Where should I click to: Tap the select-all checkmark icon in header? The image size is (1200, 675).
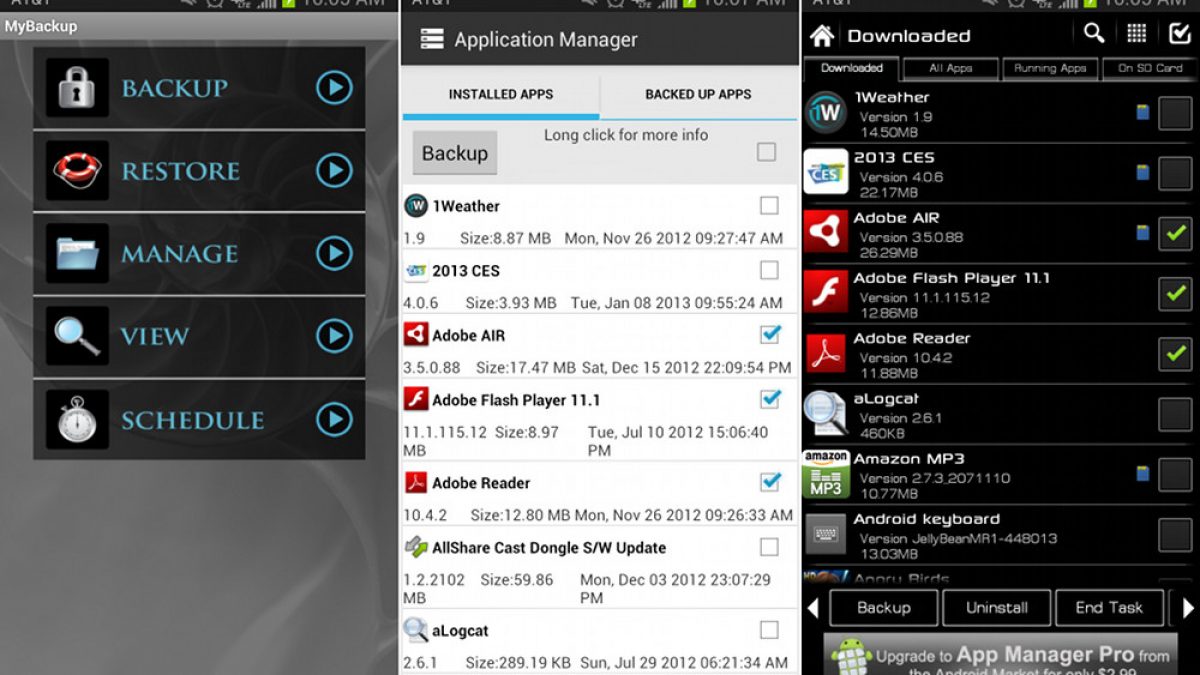tap(1179, 34)
